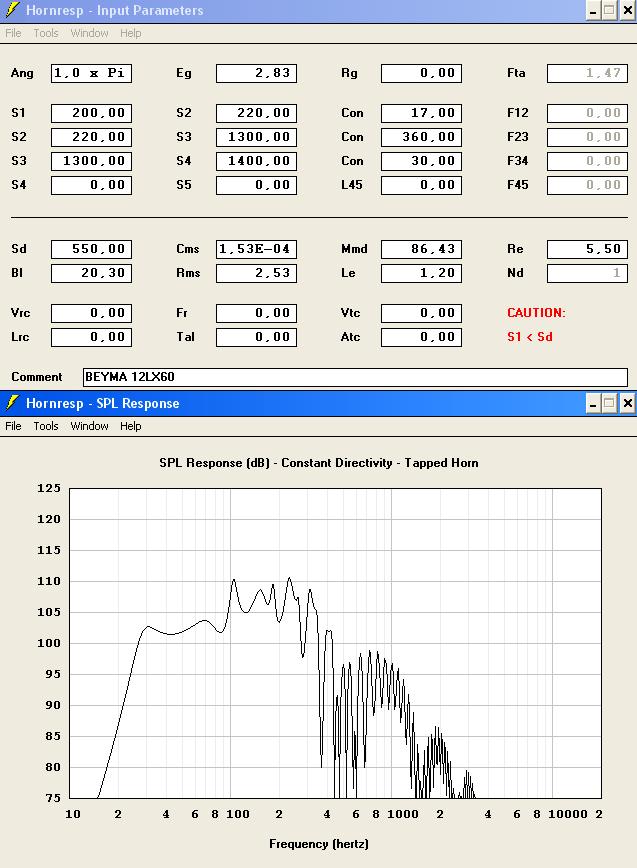Viewport: 637px width, 868px height.
Task: Click the S2 field on the S1 row
Action: coord(256,113)
